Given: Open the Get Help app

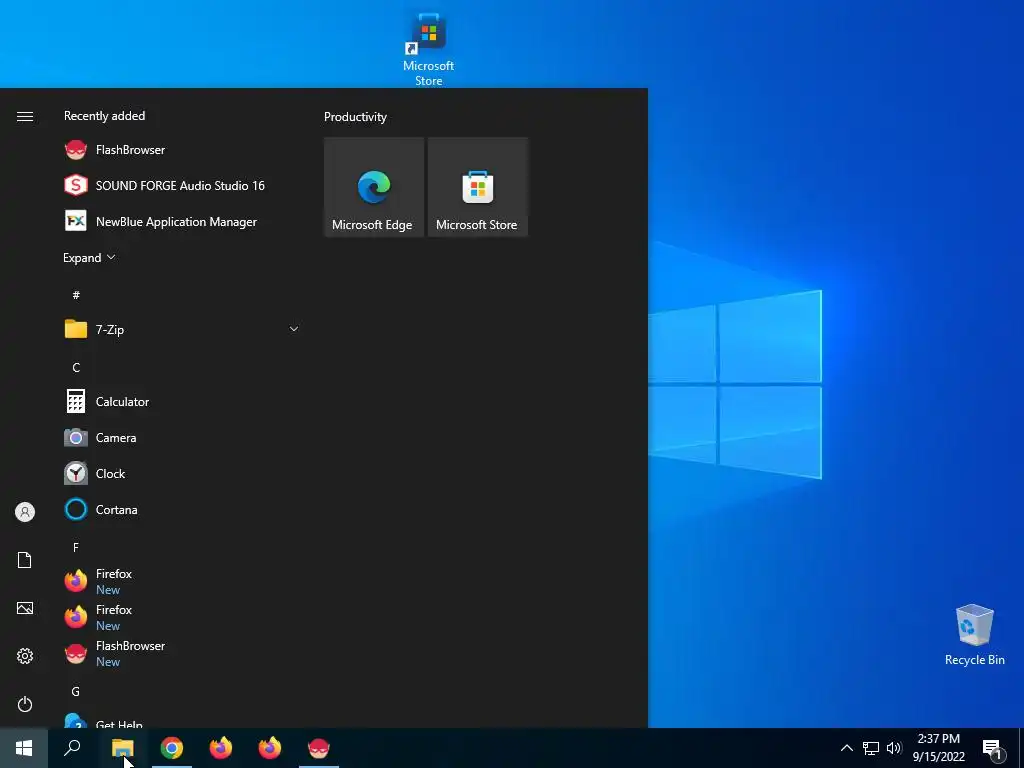Looking at the screenshot, I should pyautogui.click(x=181, y=722).
